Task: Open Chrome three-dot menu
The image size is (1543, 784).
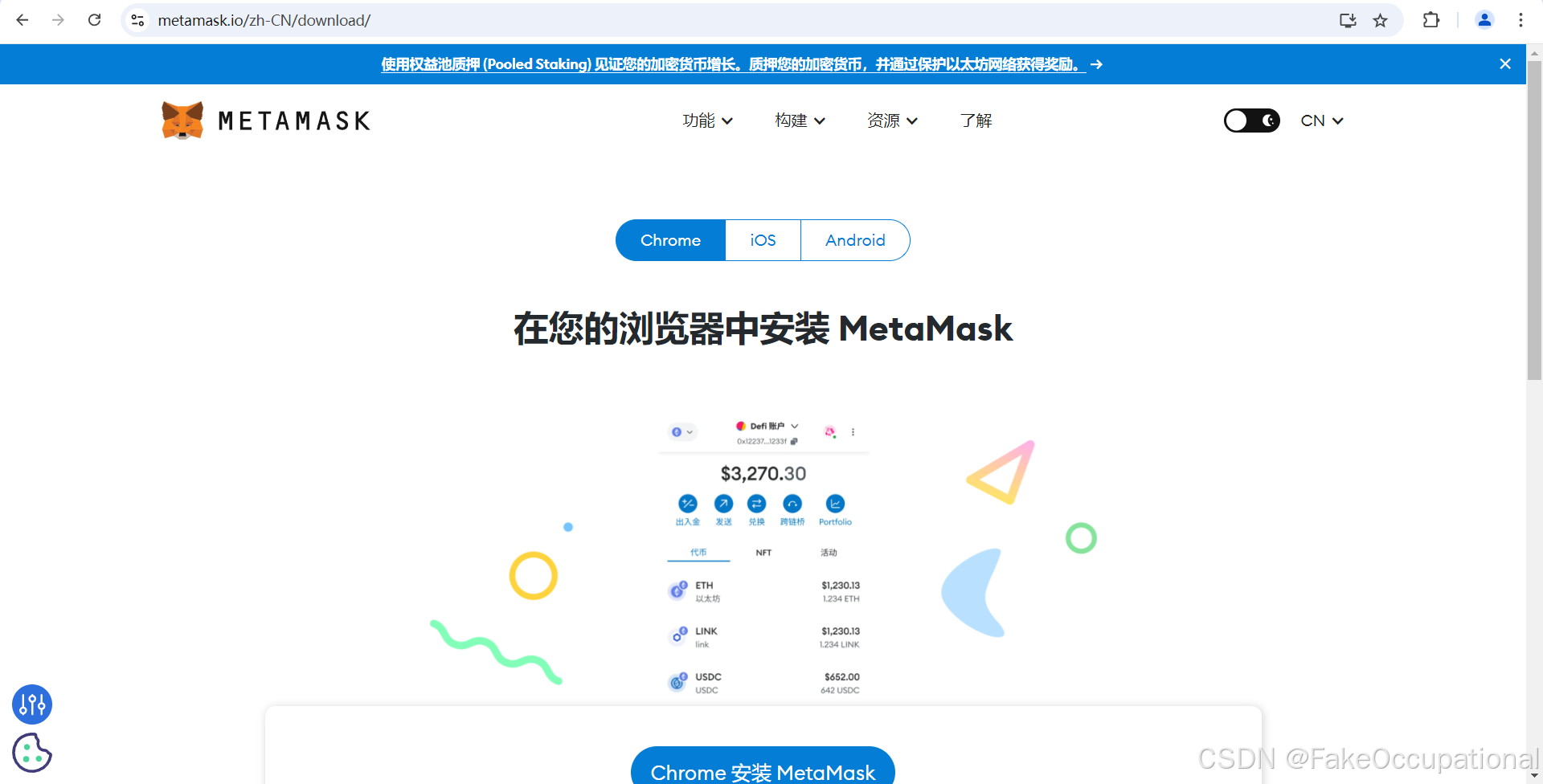Action: pos(1520,20)
